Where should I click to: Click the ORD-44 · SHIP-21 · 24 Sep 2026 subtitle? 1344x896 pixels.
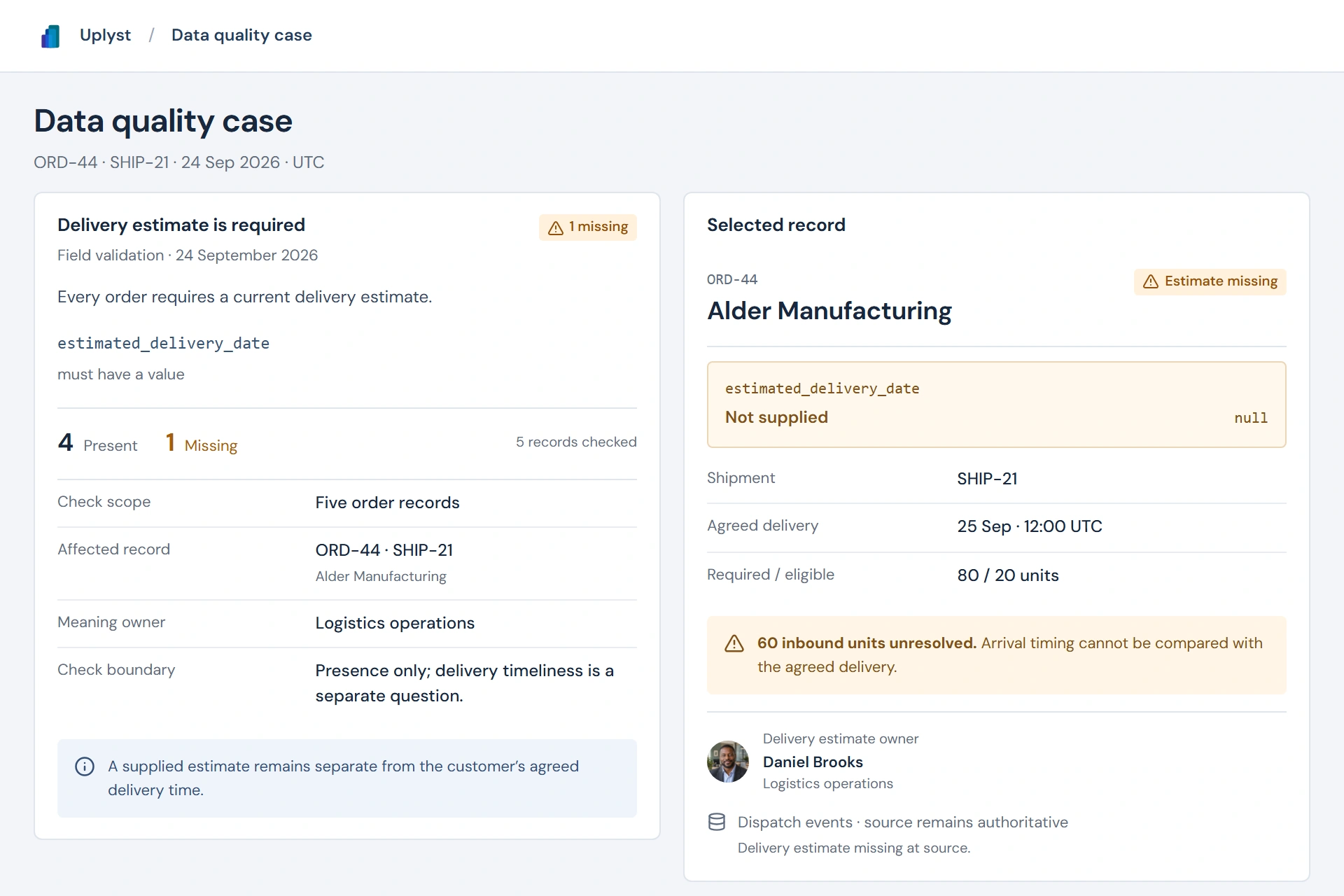click(178, 162)
